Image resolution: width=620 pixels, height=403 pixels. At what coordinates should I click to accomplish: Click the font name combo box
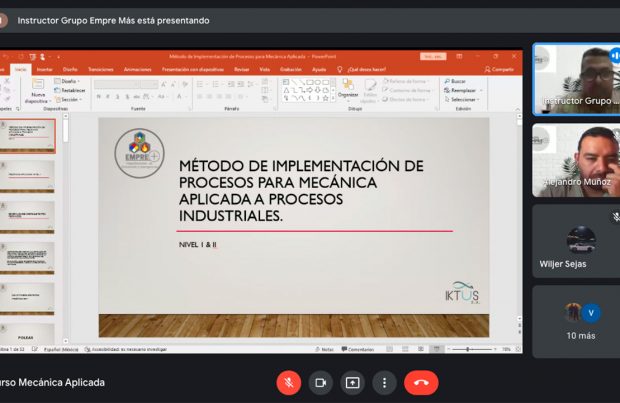(117, 84)
